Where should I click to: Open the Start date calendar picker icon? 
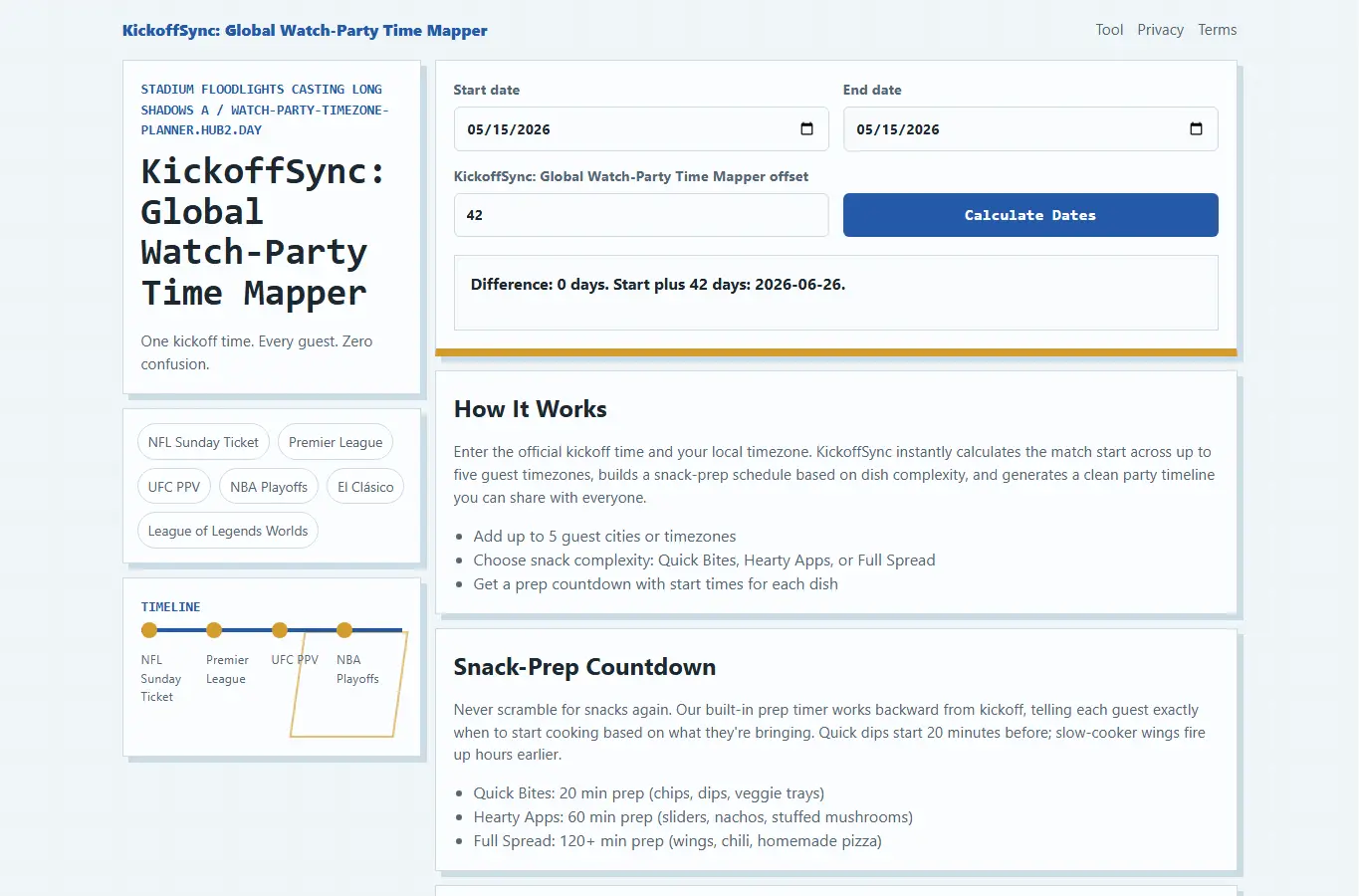click(806, 129)
